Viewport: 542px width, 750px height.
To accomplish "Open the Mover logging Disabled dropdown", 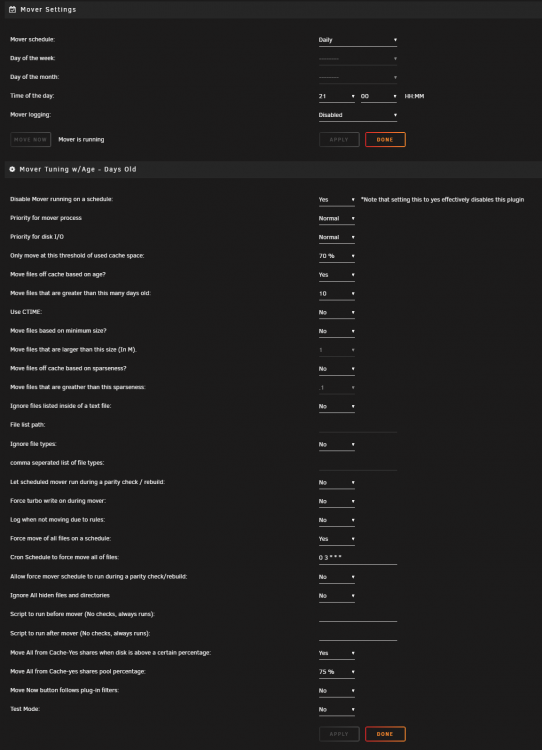I will pos(358,115).
